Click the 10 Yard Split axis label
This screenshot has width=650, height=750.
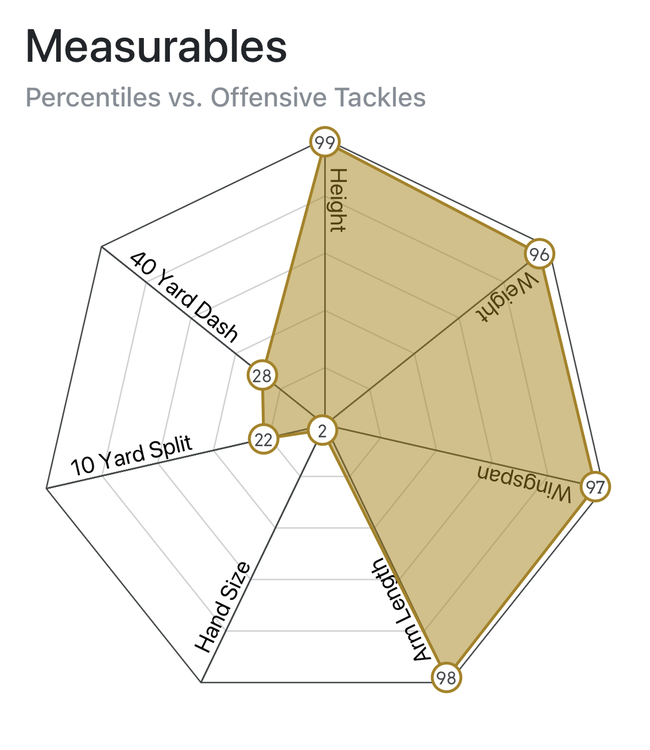(x=132, y=455)
